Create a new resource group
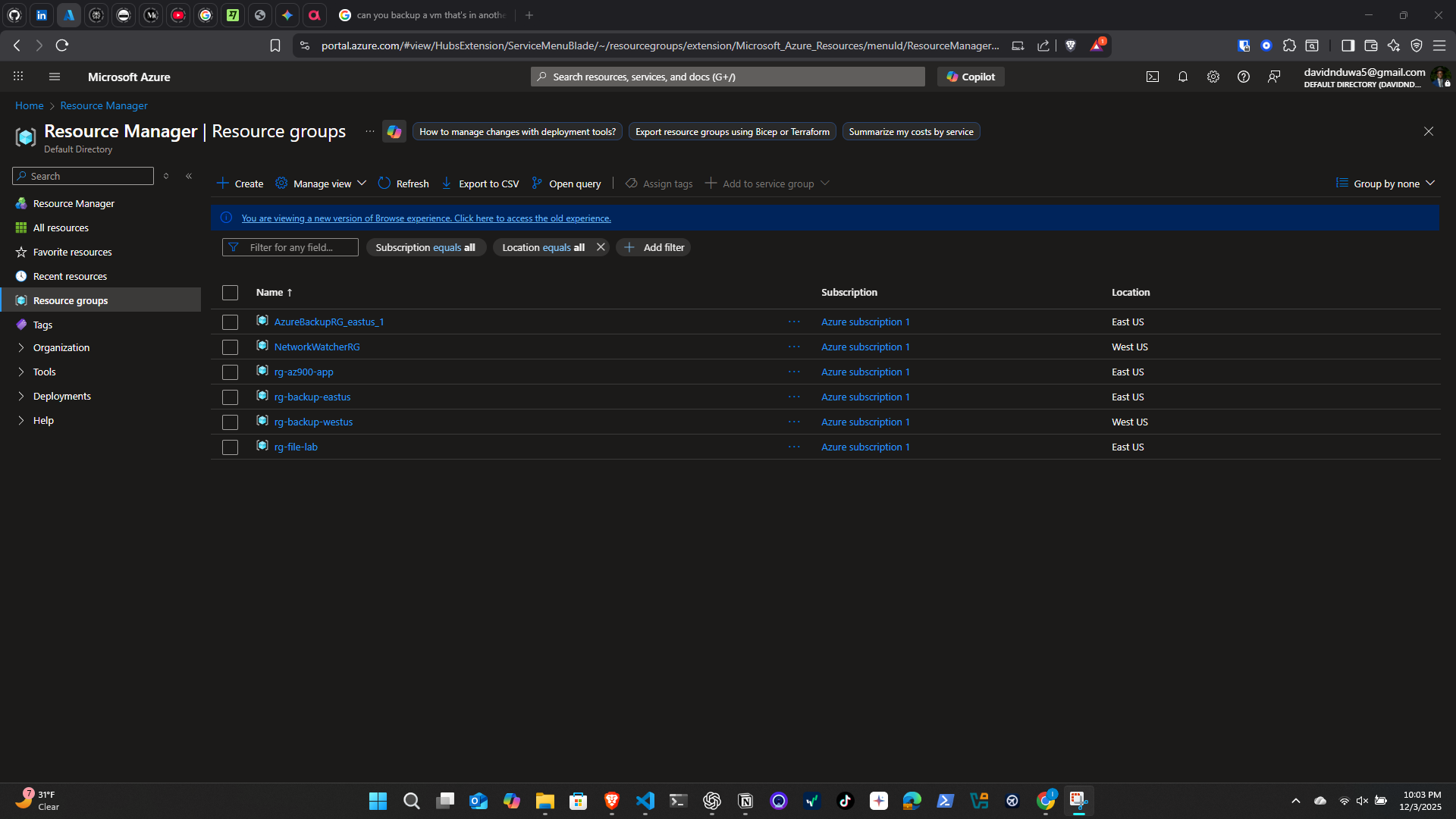This screenshot has height=819, width=1456. click(240, 184)
